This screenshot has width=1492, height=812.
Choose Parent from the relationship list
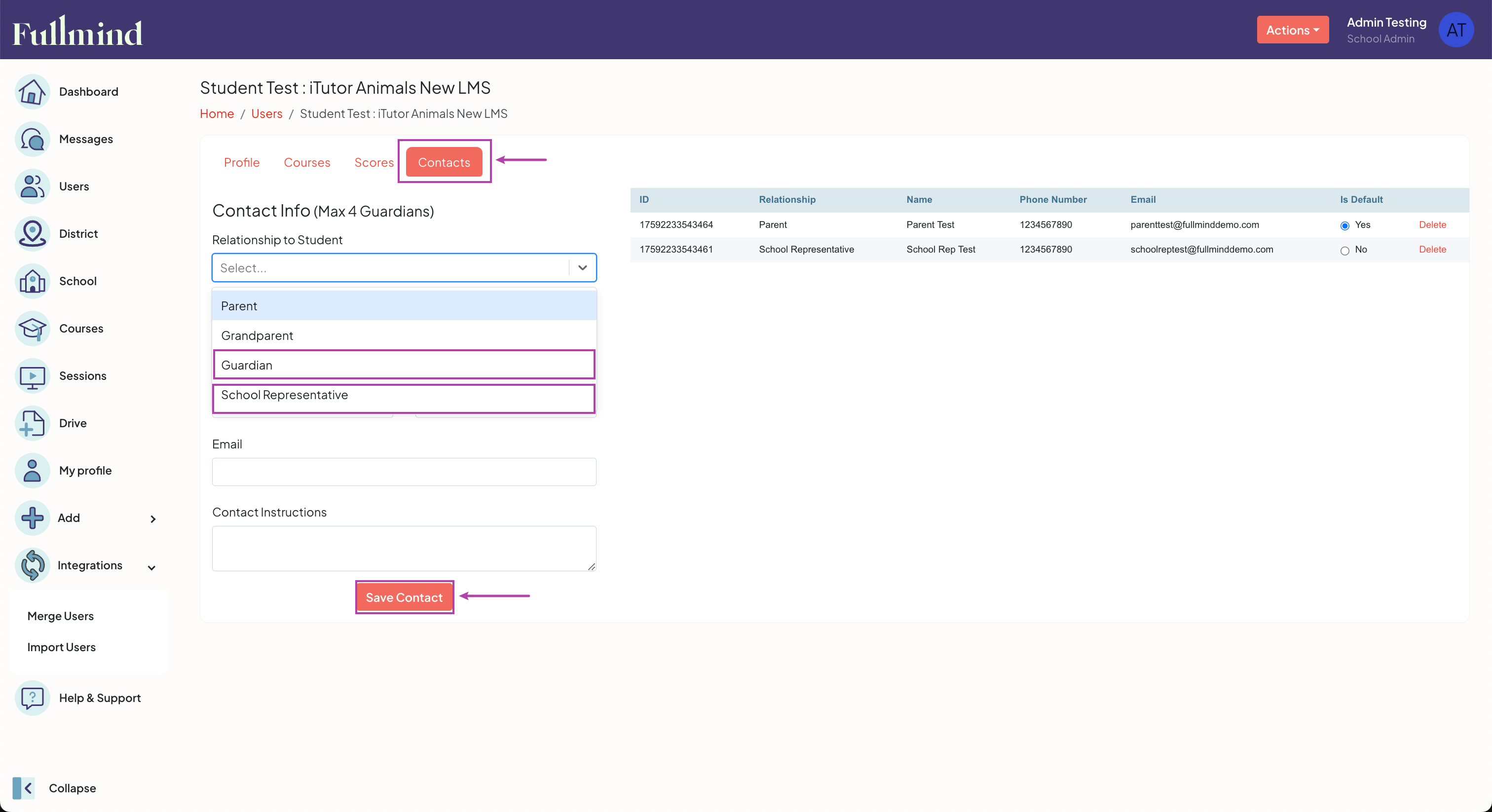tap(404, 306)
